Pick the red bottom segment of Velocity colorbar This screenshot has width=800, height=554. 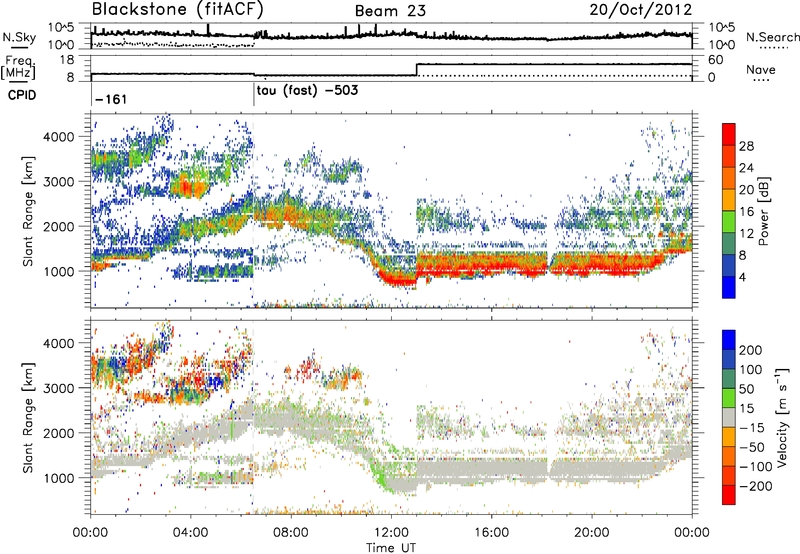click(729, 495)
